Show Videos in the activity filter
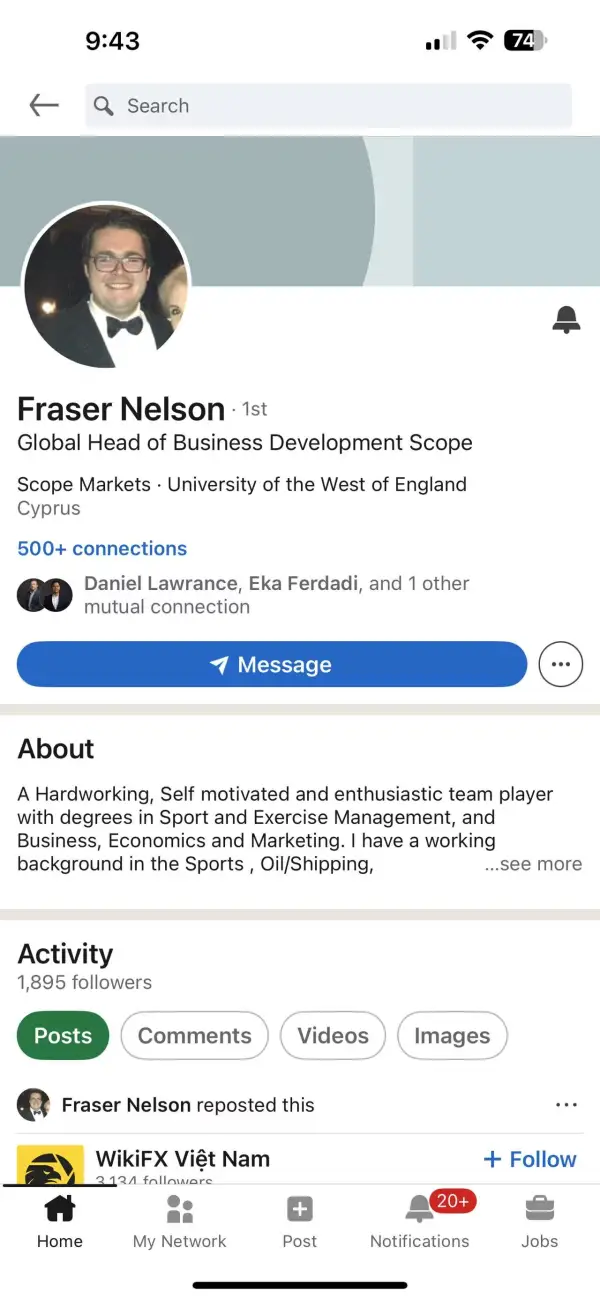This screenshot has height=1300, width=600. tap(333, 1036)
